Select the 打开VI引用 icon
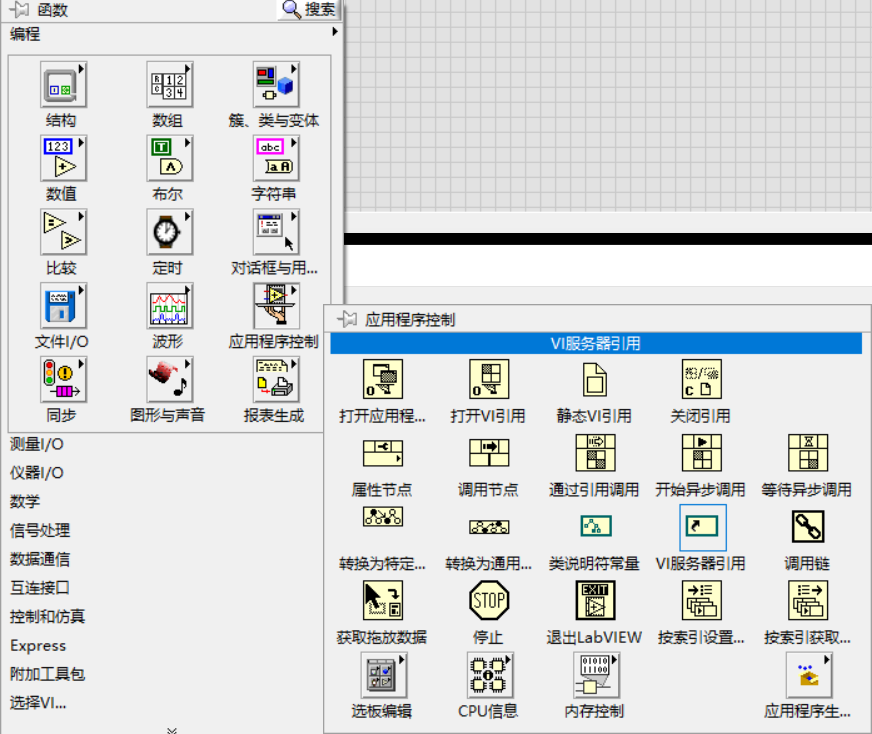 490,380
